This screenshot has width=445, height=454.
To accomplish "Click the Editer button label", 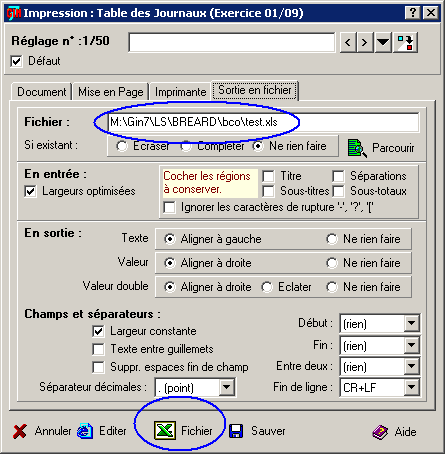I will [113, 431].
